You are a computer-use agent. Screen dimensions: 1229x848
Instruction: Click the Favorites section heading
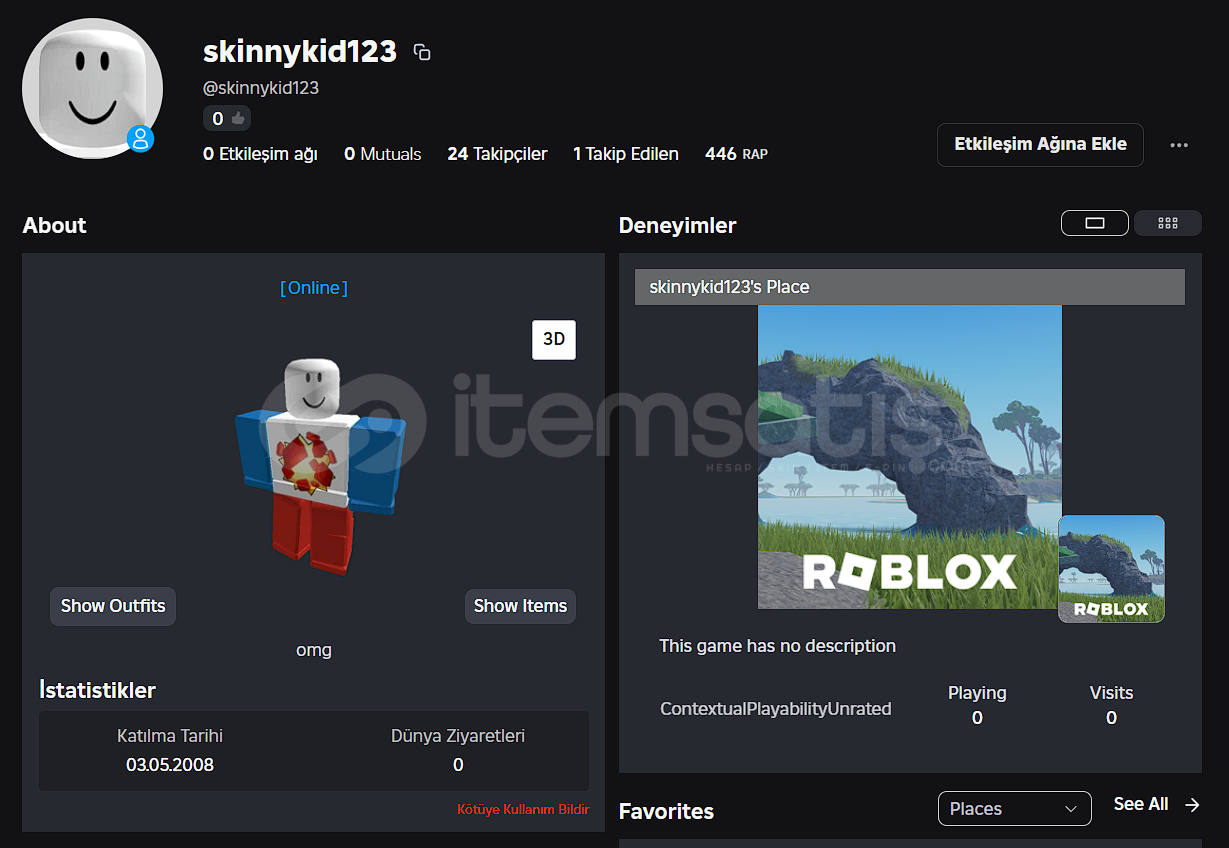pyautogui.click(x=666, y=811)
